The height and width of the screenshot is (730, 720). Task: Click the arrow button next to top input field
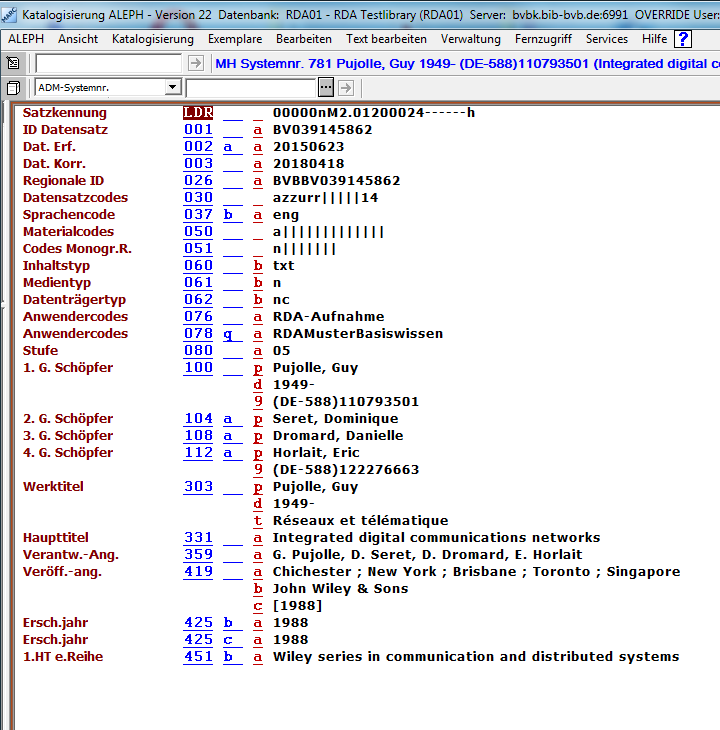click(x=195, y=63)
